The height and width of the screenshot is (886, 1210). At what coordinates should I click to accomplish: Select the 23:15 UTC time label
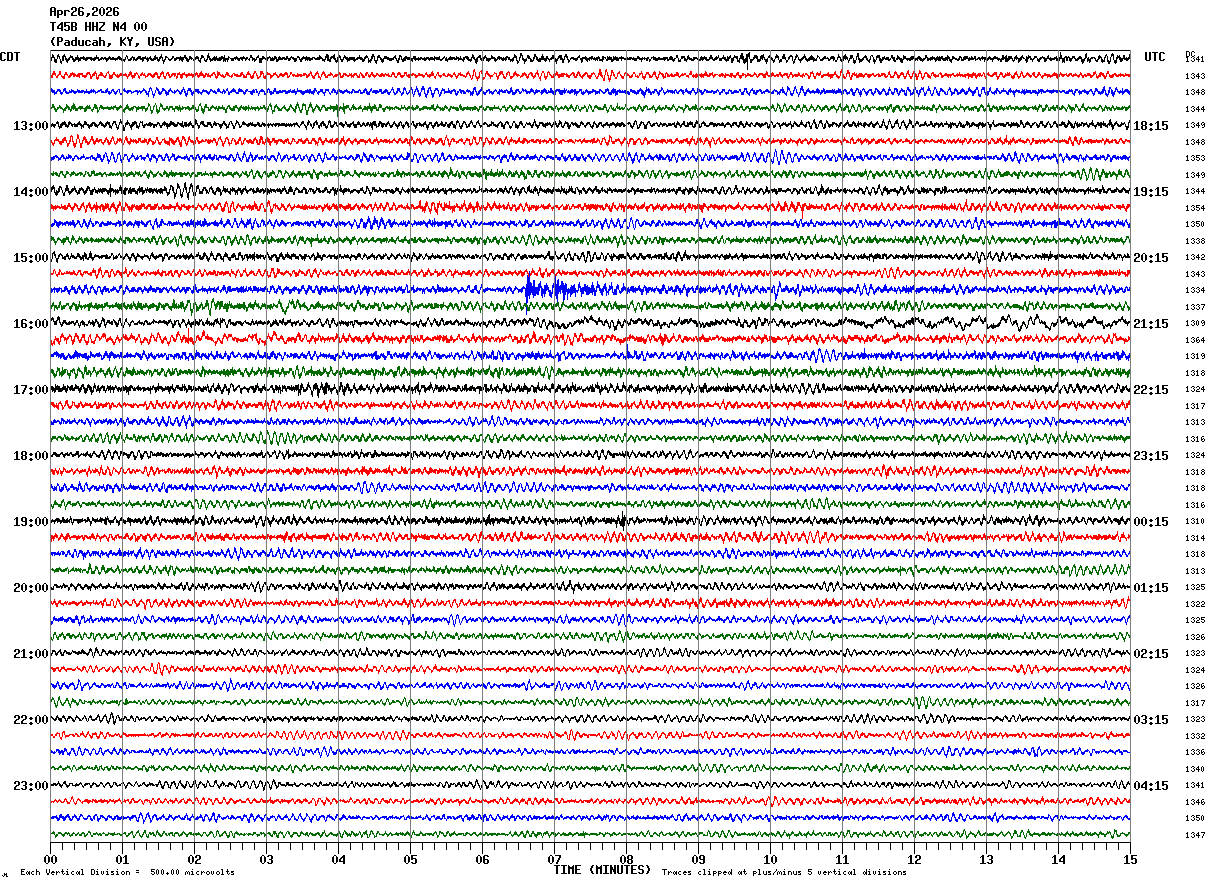[x=1151, y=456]
